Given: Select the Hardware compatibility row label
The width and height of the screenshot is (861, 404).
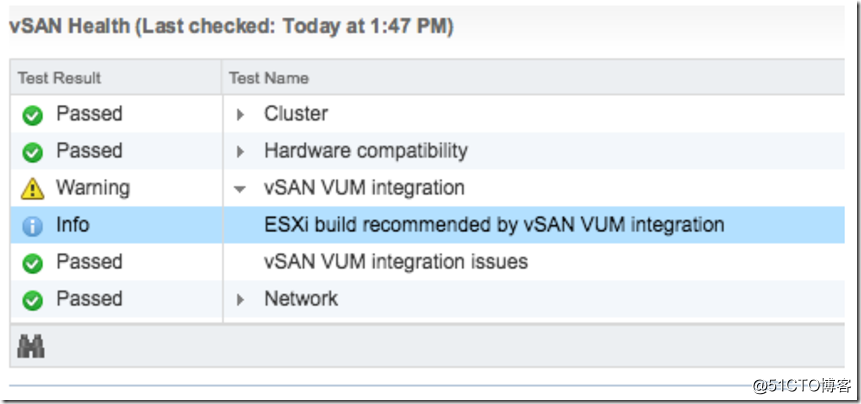Looking at the screenshot, I should pos(366,150).
